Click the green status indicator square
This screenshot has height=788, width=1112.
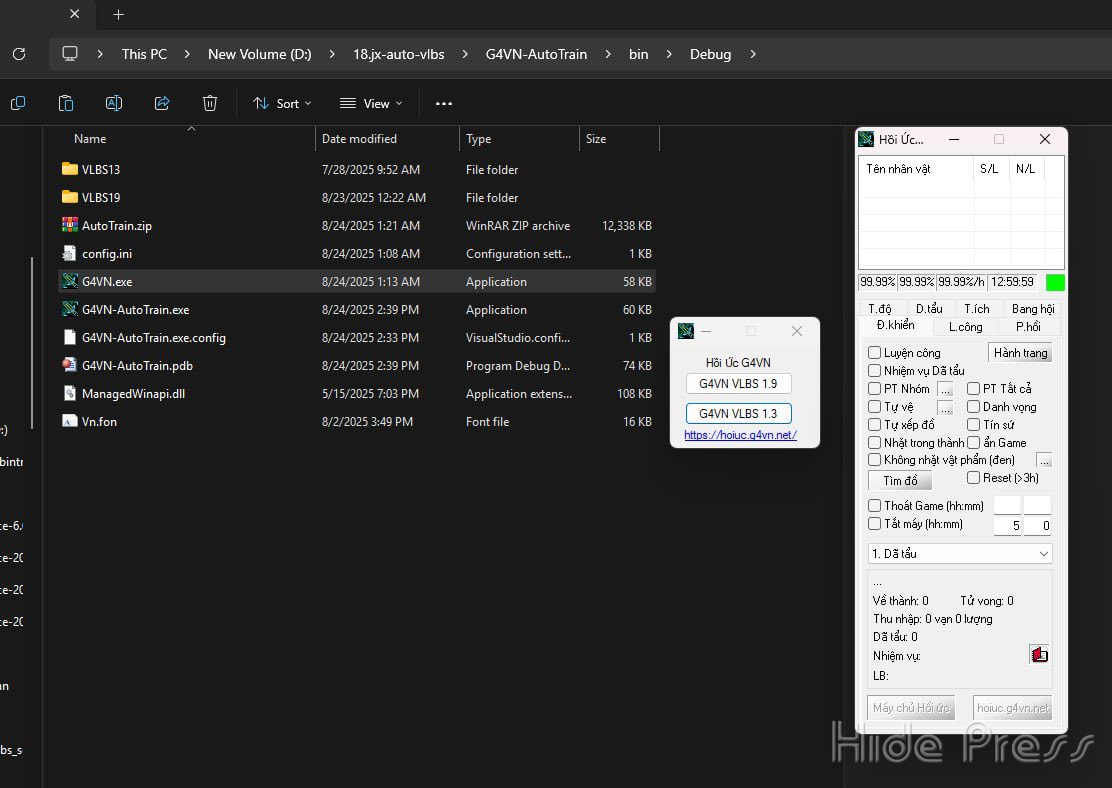[x=1055, y=282]
